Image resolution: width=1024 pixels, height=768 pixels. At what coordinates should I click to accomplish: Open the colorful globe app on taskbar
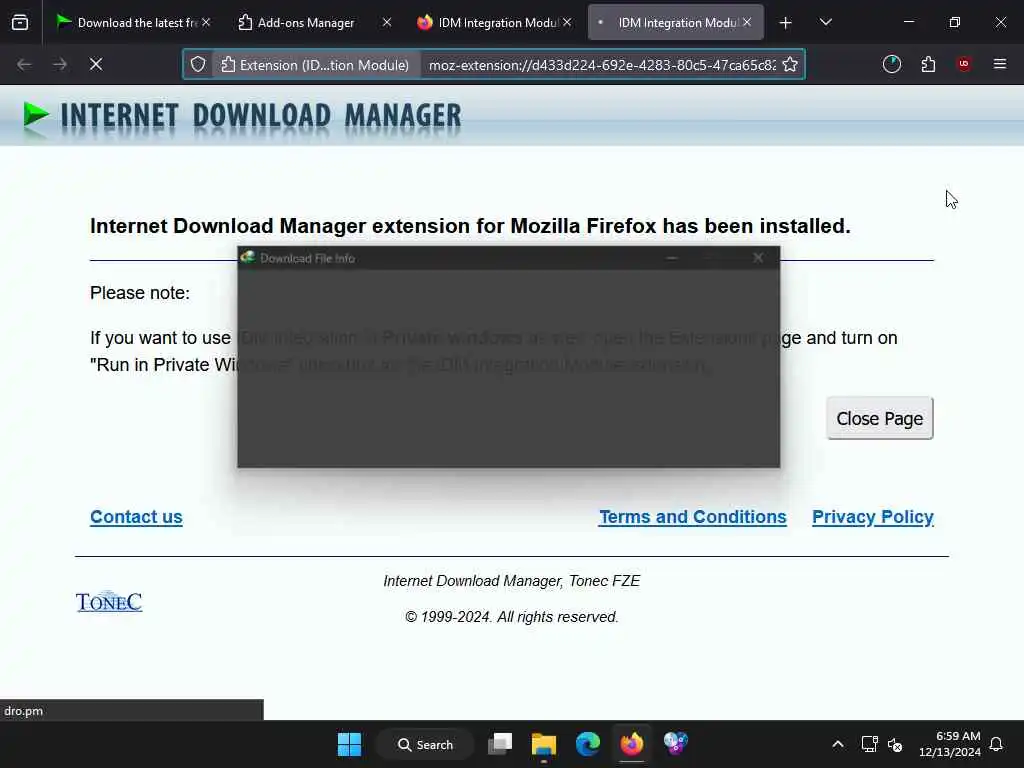(x=675, y=744)
